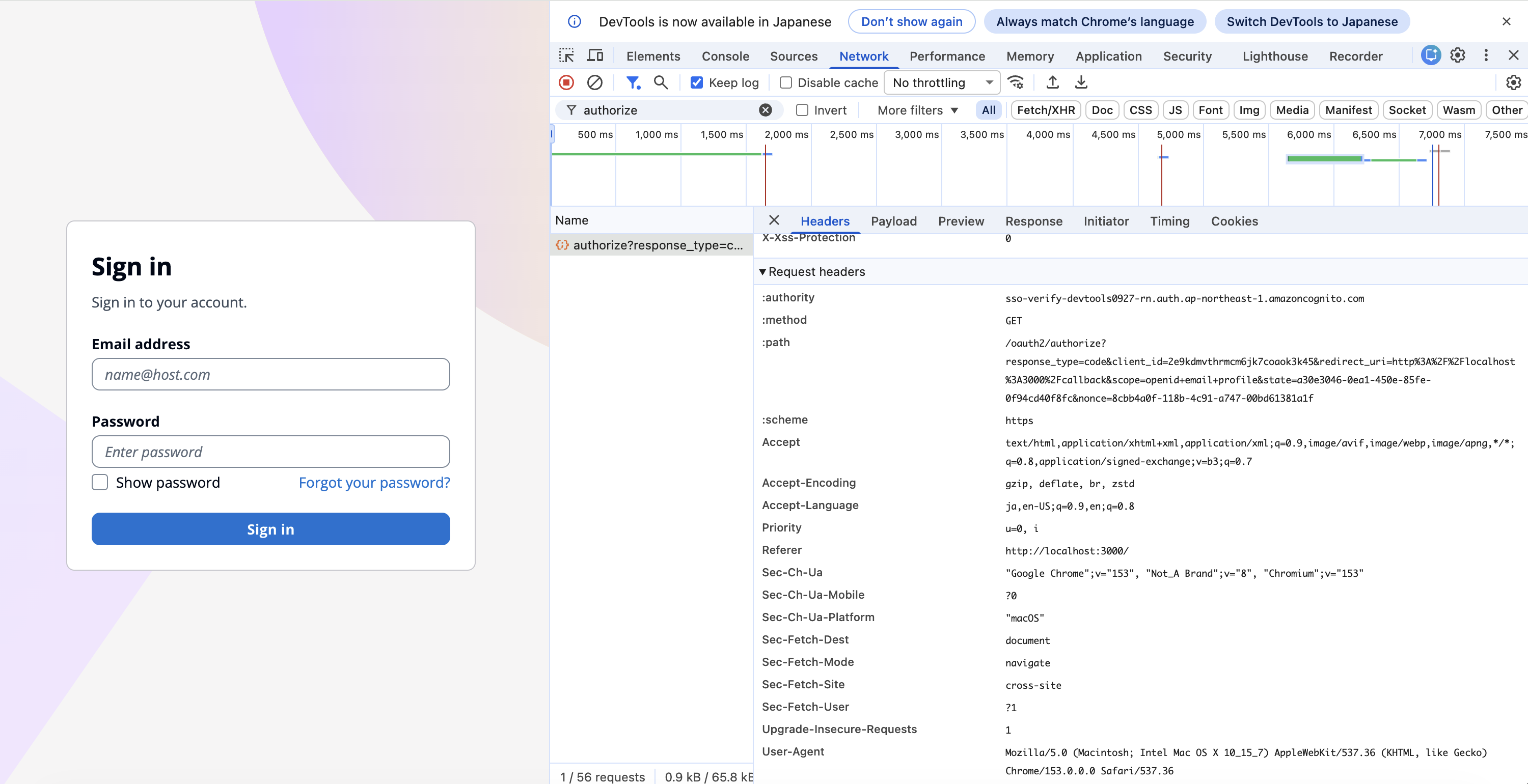View the request Response tab

(x=1033, y=220)
